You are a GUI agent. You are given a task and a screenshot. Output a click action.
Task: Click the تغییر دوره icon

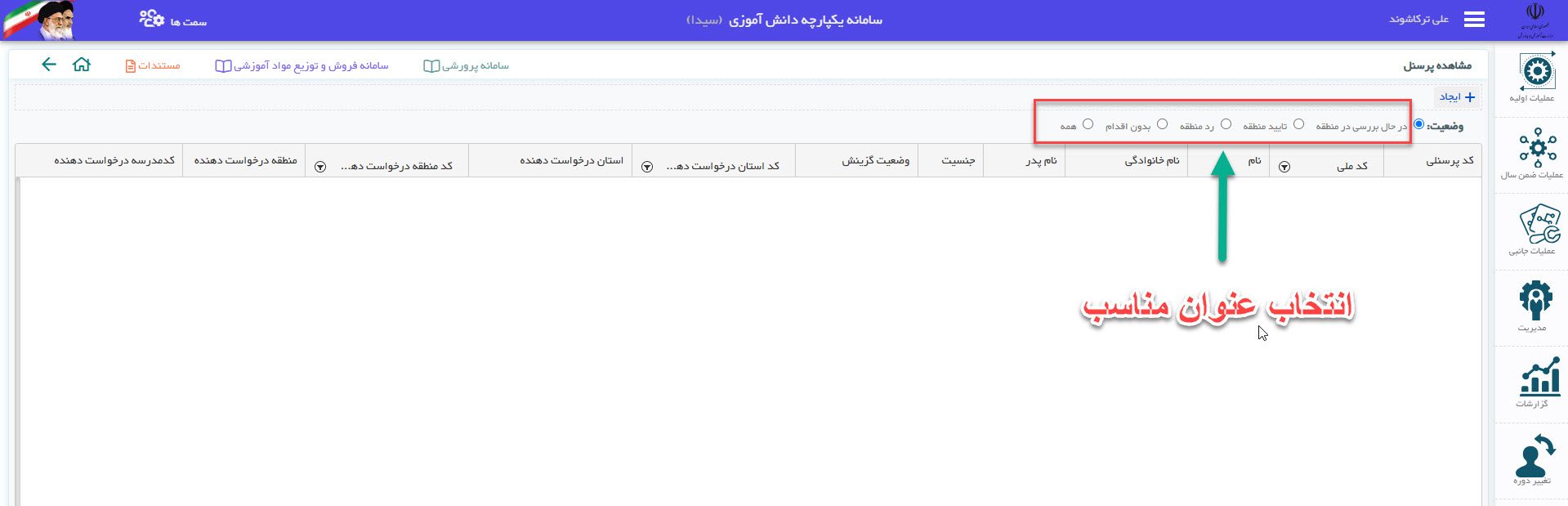pos(1534,459)
